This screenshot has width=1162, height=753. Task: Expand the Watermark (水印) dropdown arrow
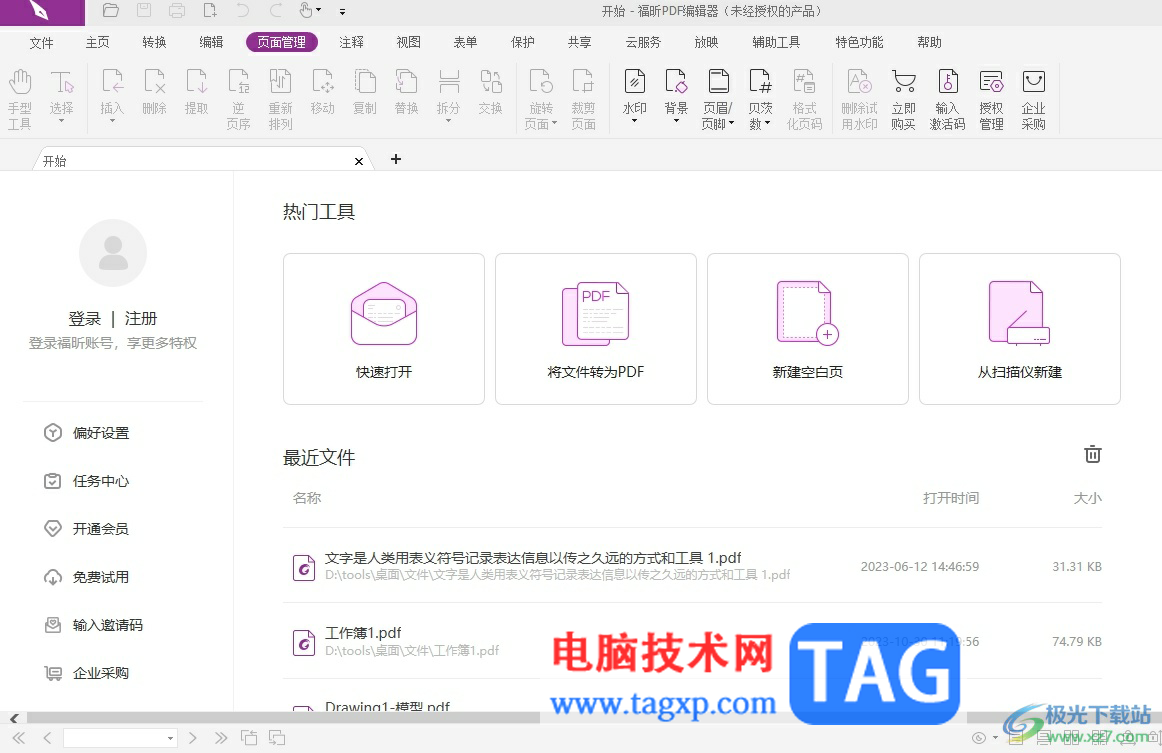(x=634, y=121)
